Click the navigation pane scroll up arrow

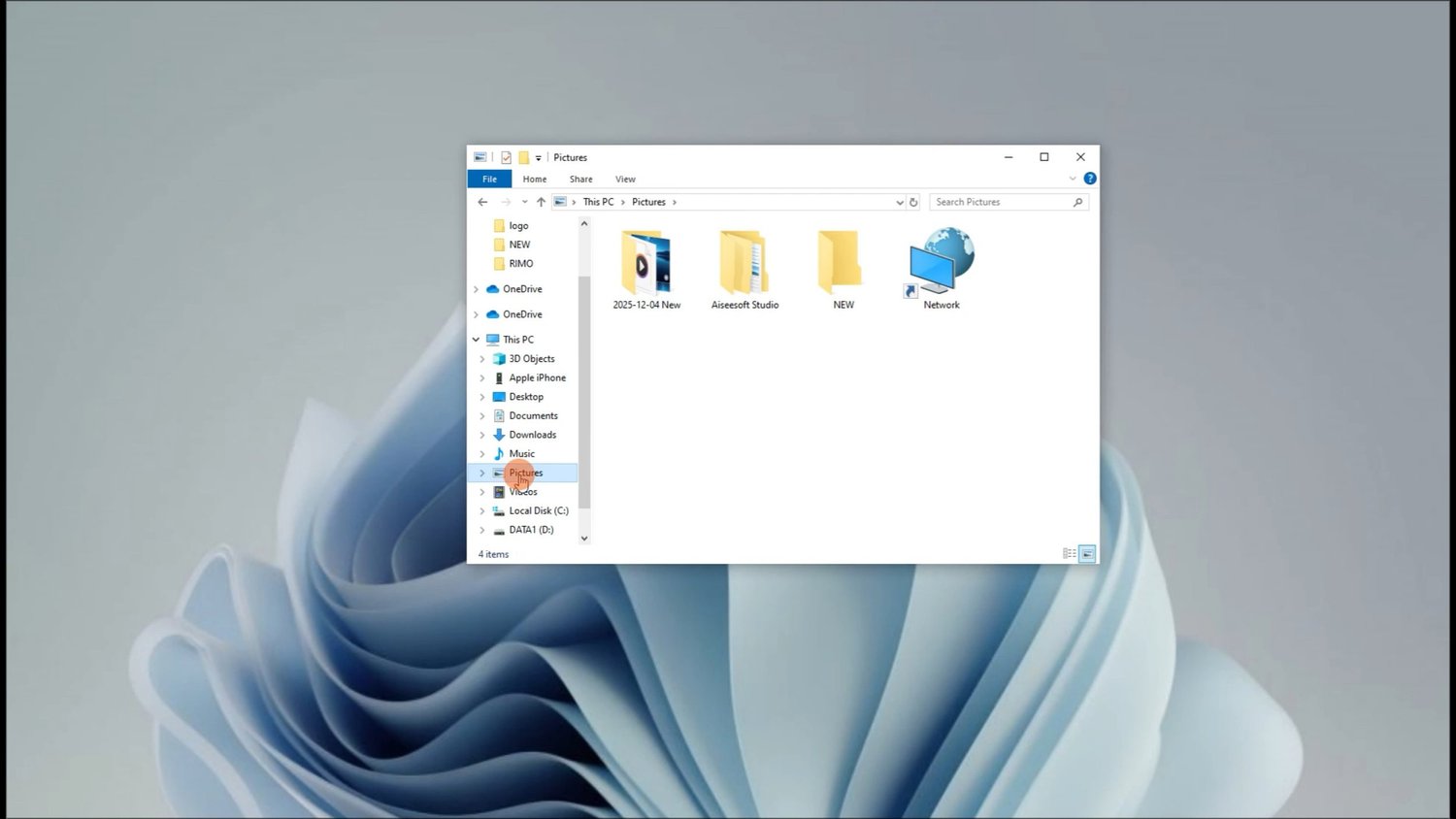pos(584,224)
